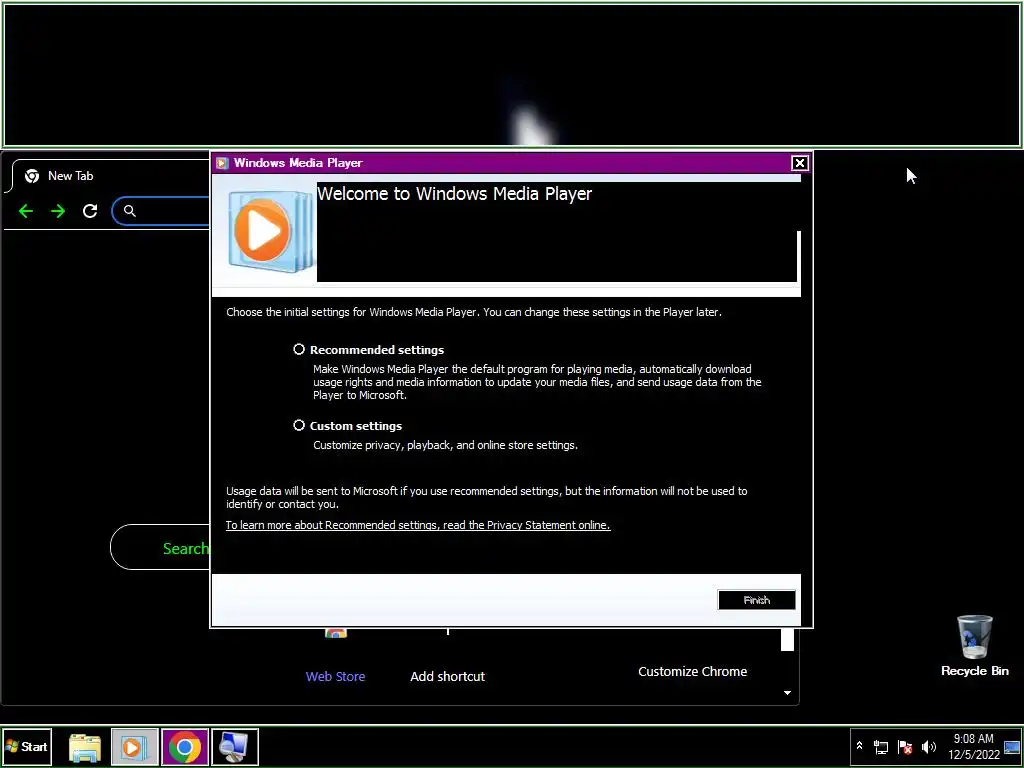Open the Privacy Statement online link
The image size is (1024, 768).
click(418, 525)
